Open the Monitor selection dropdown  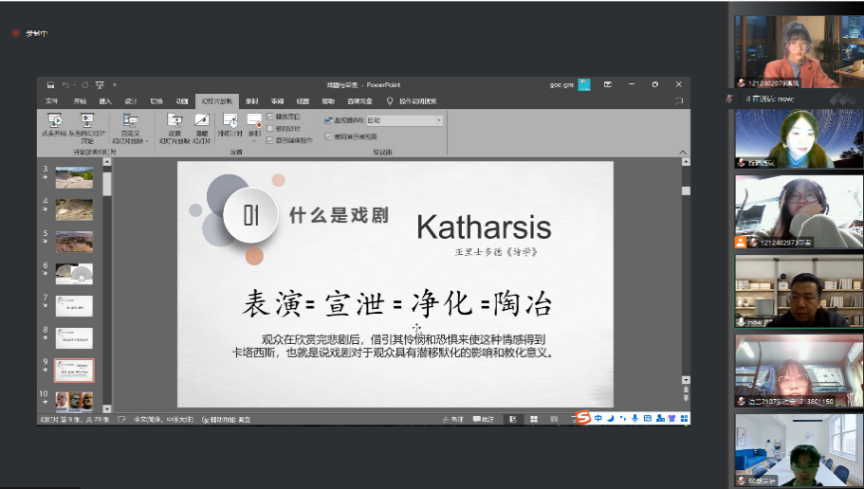[x=438, y=120]
